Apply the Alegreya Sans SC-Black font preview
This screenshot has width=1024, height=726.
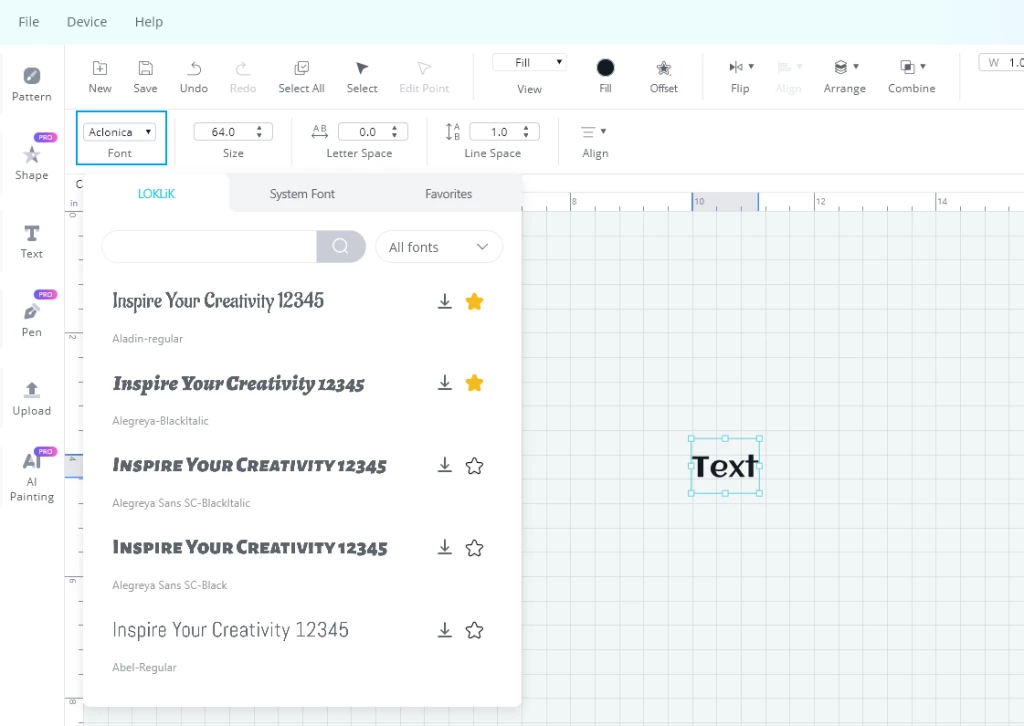250,547
